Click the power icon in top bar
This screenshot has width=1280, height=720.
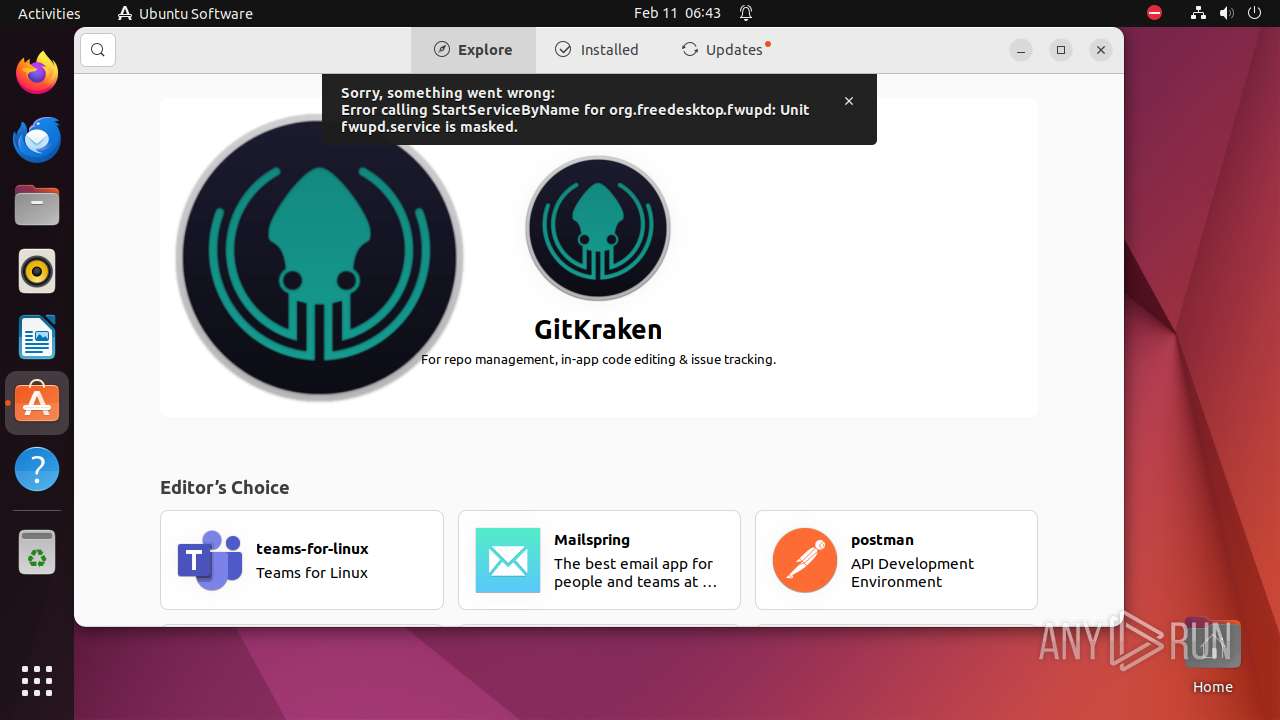point(1254,13)
